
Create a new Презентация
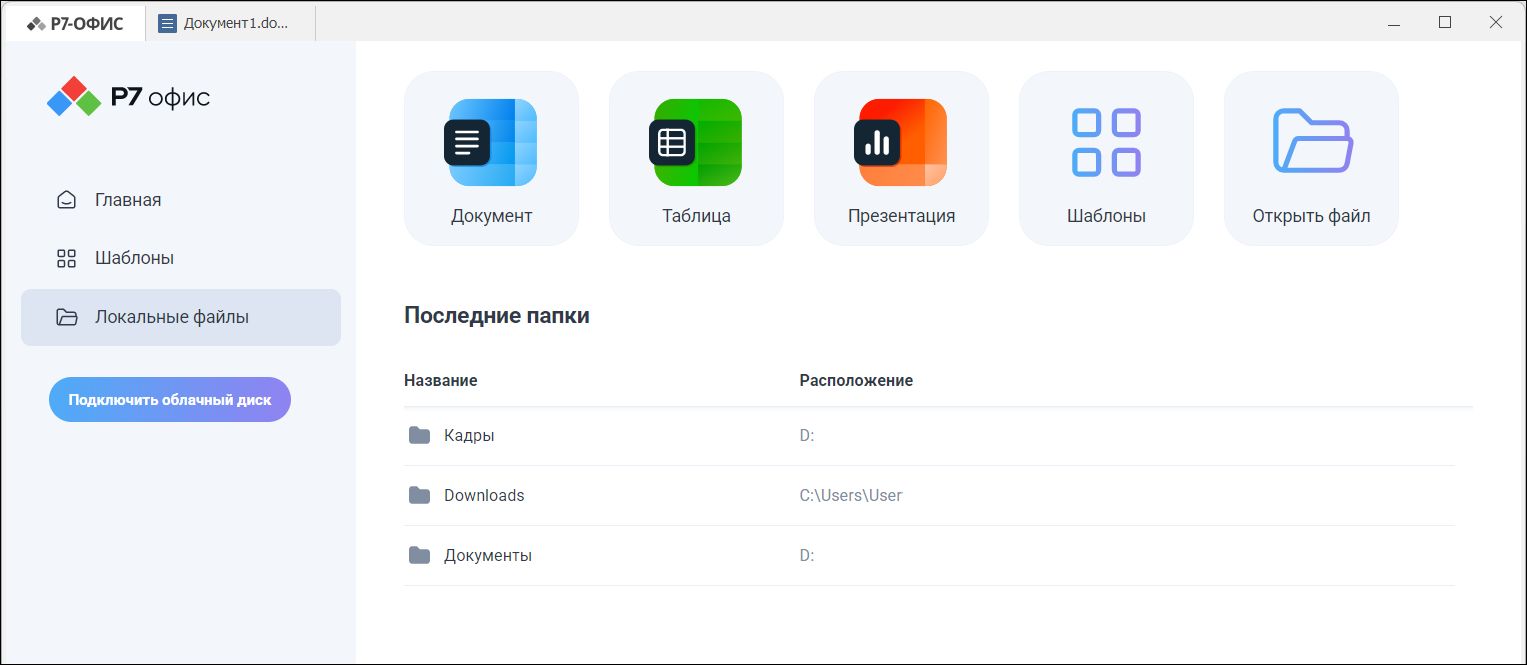point(901,158)
